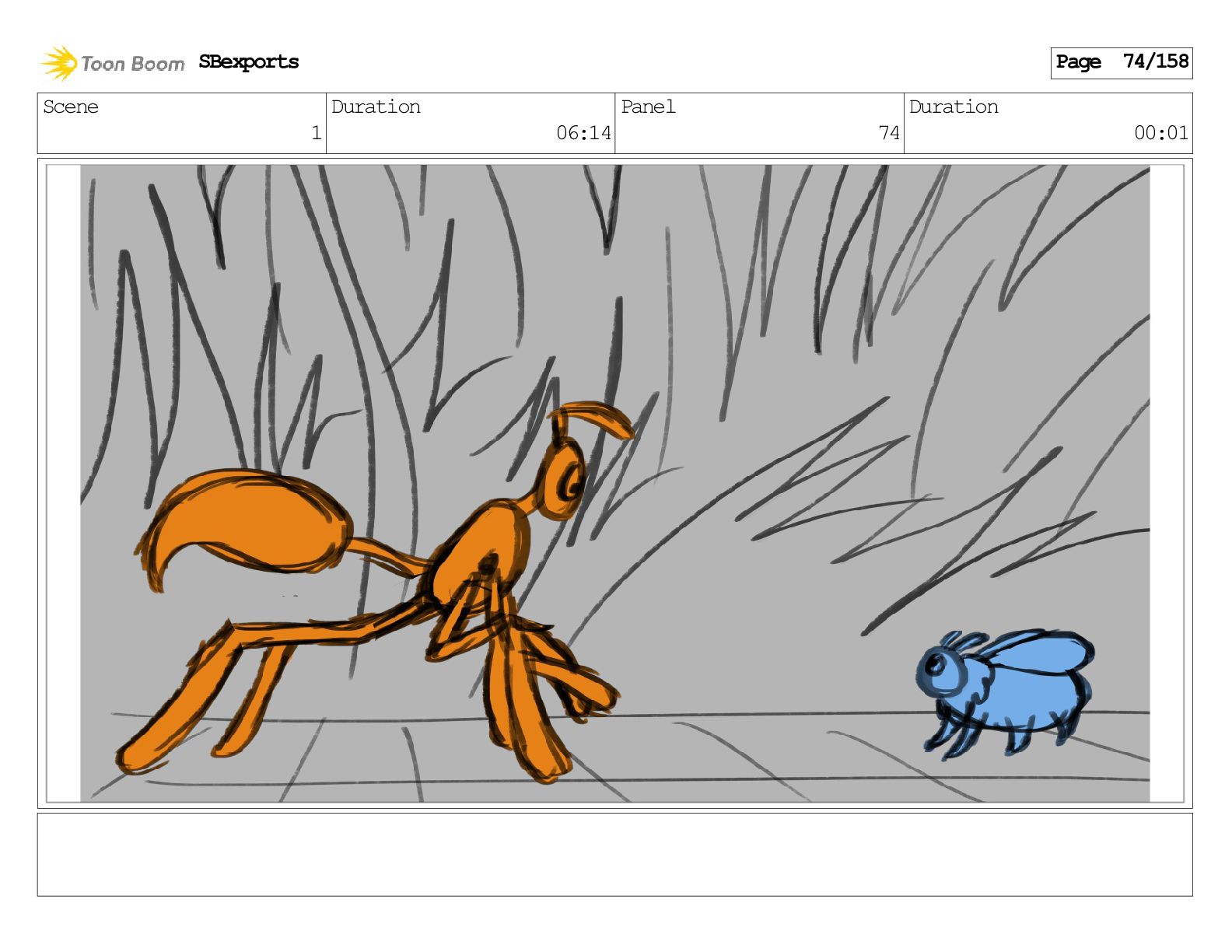Click the empty notes box below panel
Screen dimensions: 1232x952
(614, 854)
